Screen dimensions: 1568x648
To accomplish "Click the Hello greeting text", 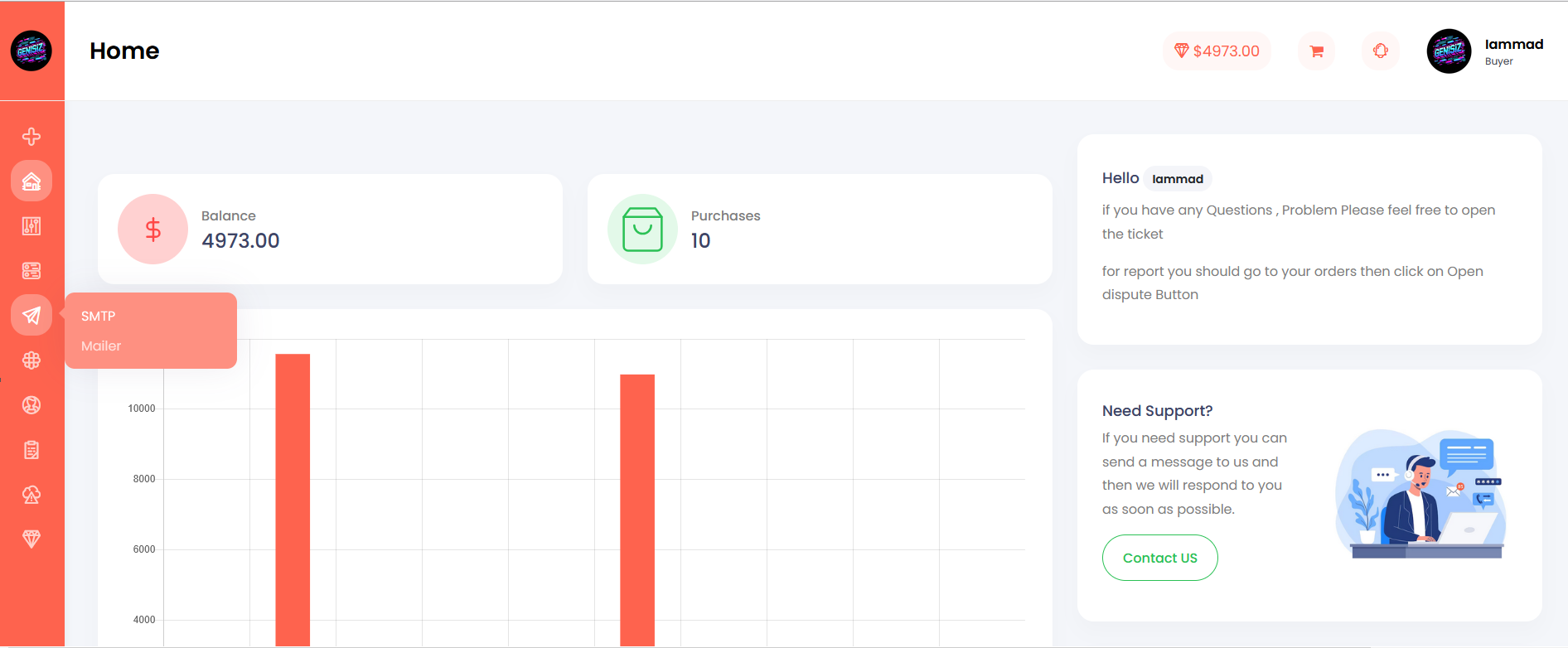I will click(x=1120, y=178).
